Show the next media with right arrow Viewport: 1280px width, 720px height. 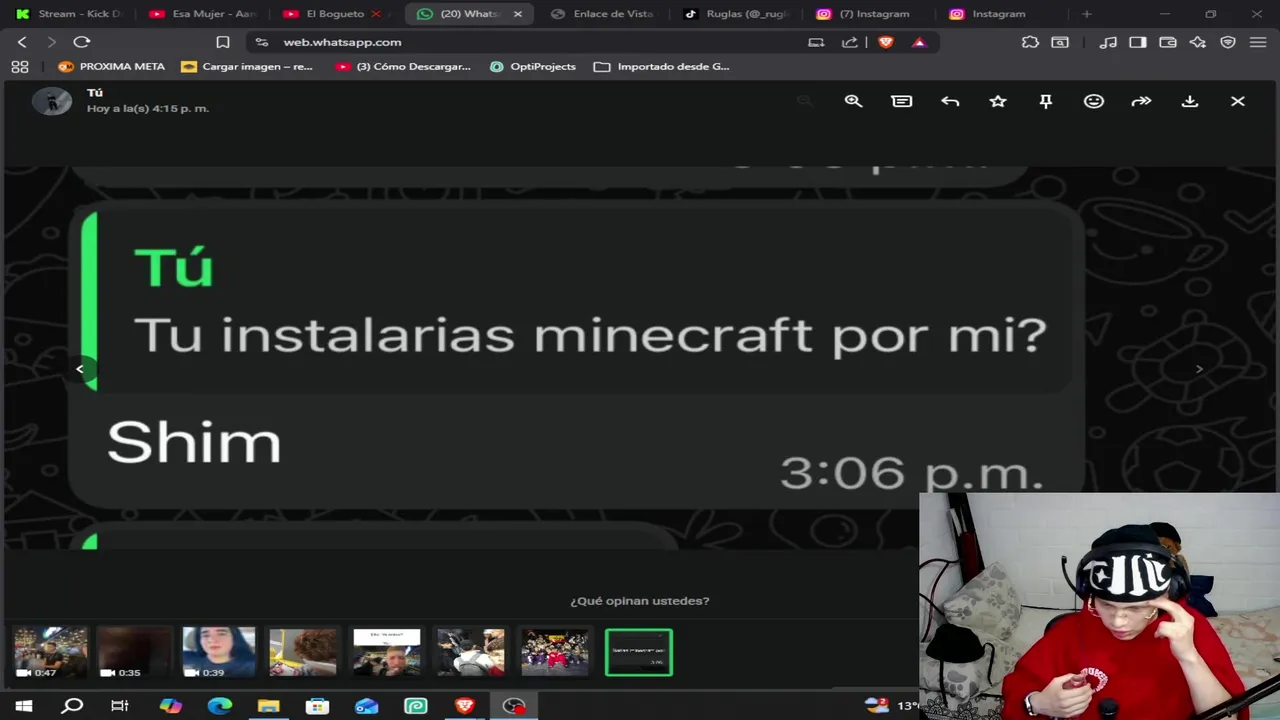click(1200, 369)
